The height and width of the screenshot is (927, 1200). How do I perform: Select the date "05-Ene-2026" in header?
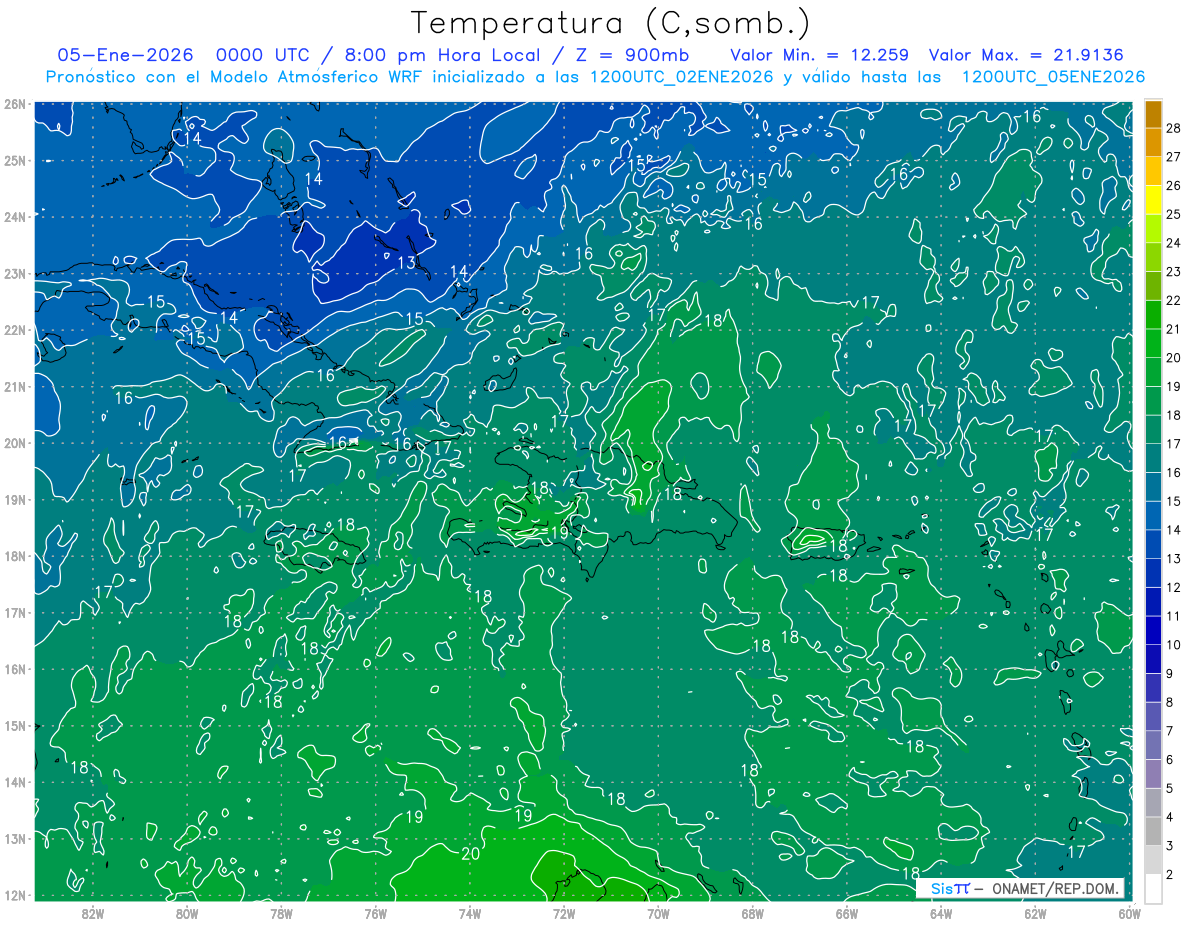point(126,55)
